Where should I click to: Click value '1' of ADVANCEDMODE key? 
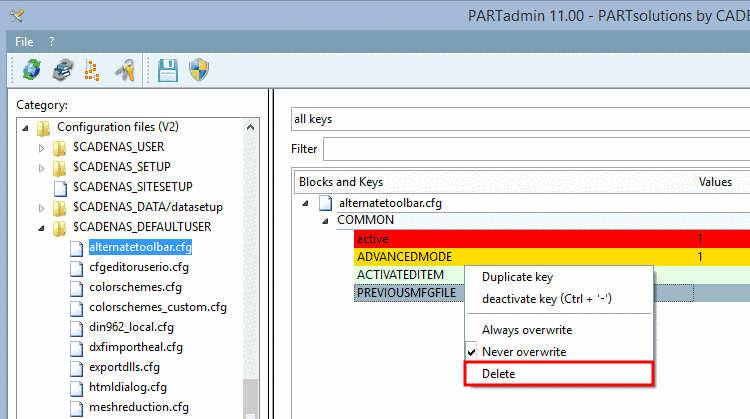tap(700, 257)
